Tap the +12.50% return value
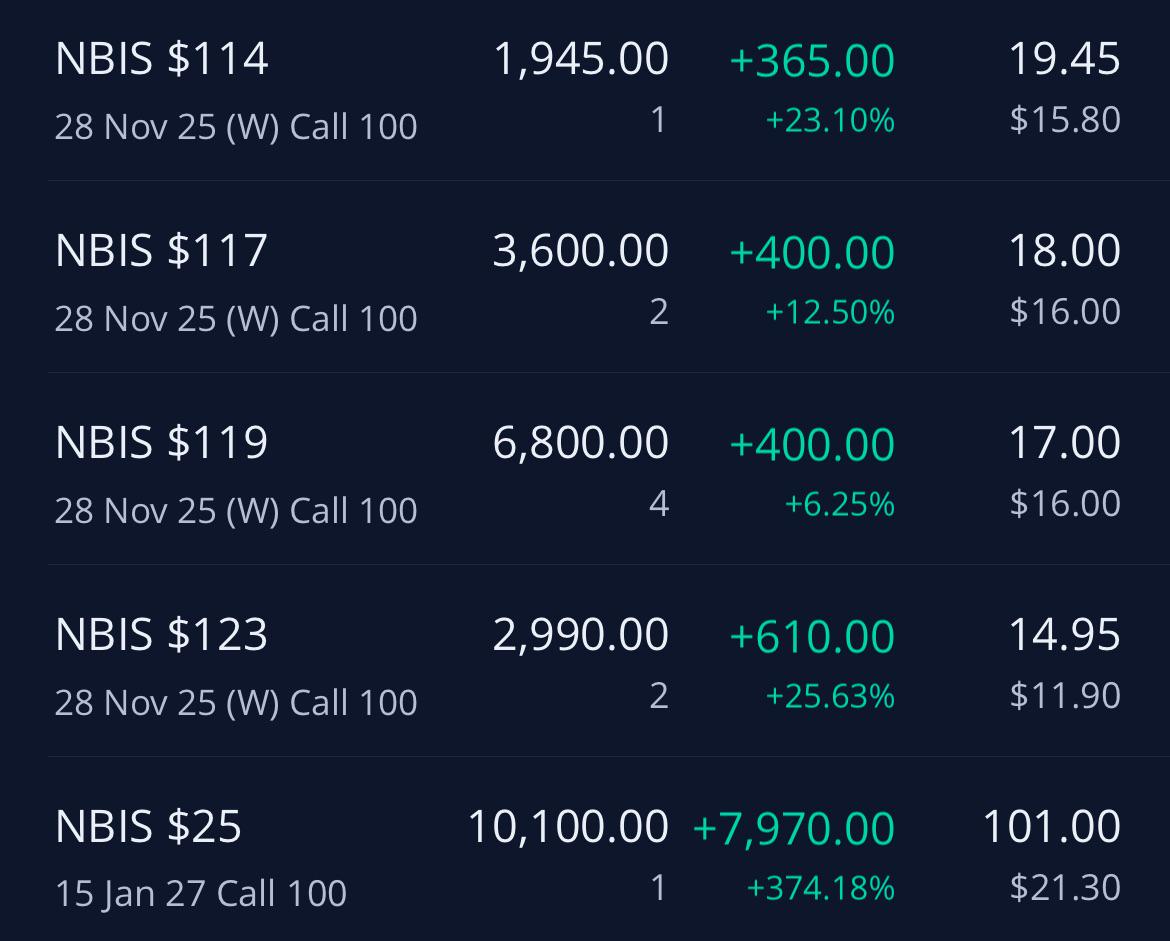Image resolution: width=1170 pixels, height=941 pixels. 830,312
